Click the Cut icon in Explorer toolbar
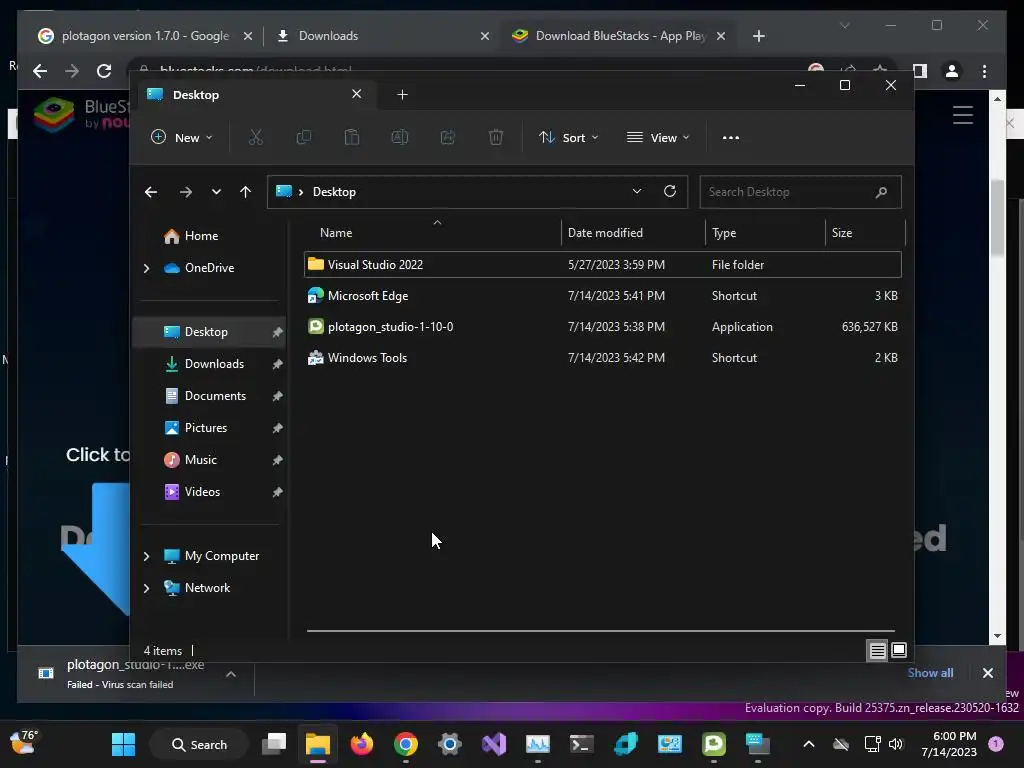Viewport: 1024px width, 768px height. pos(255,137)
